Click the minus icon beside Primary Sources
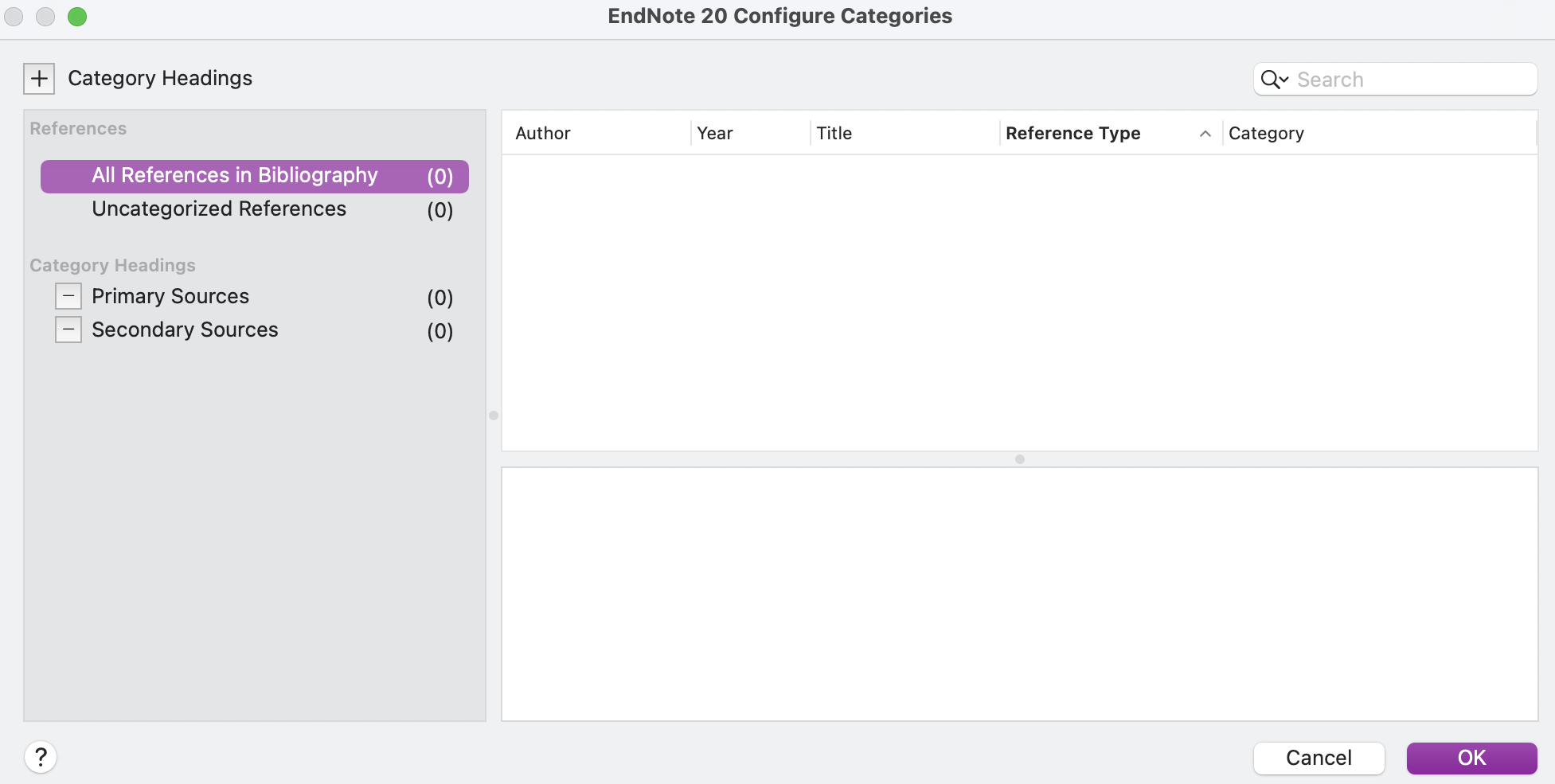The width and height of the screenshot is (1555, 784). (x=68, y=296)
